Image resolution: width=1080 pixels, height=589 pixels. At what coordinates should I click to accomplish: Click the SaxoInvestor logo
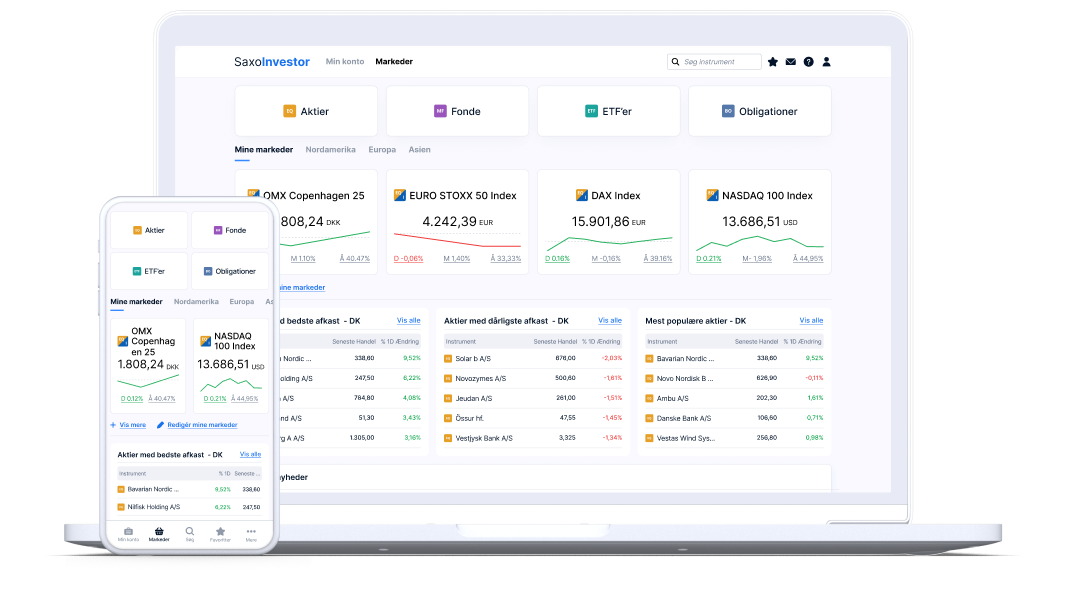[272, 62]
